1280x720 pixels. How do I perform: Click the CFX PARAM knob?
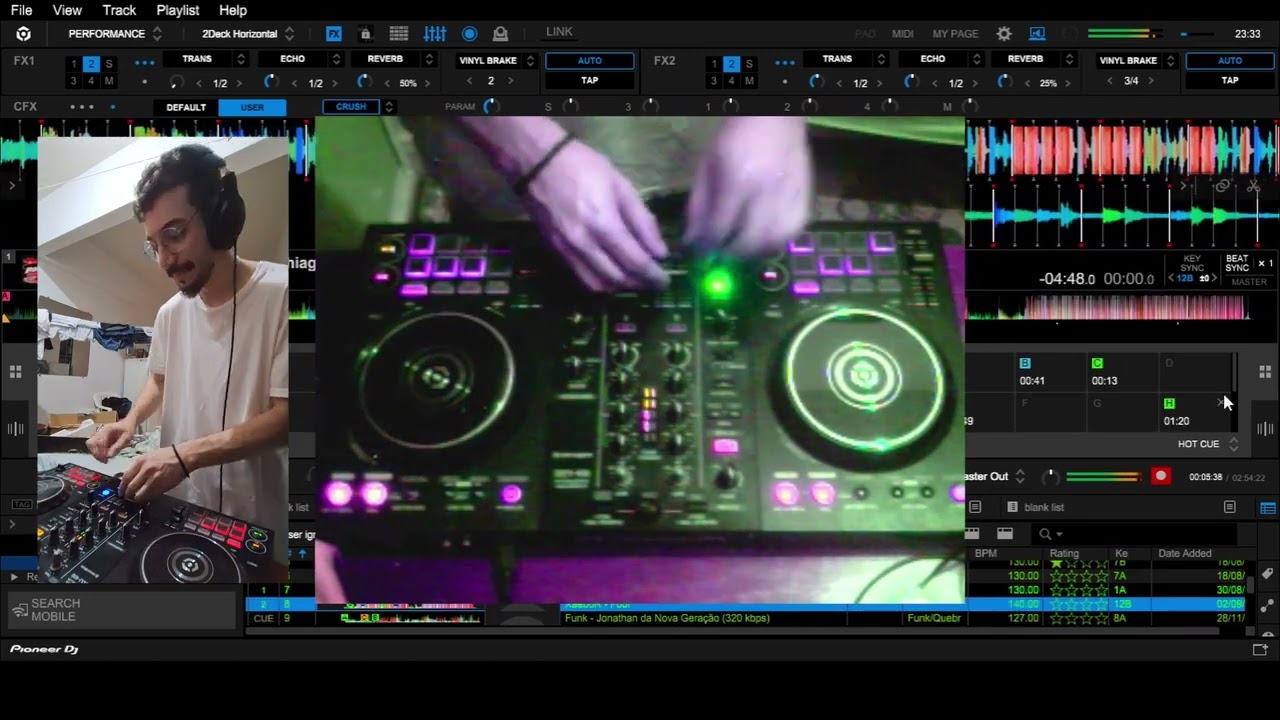[490, 107]
